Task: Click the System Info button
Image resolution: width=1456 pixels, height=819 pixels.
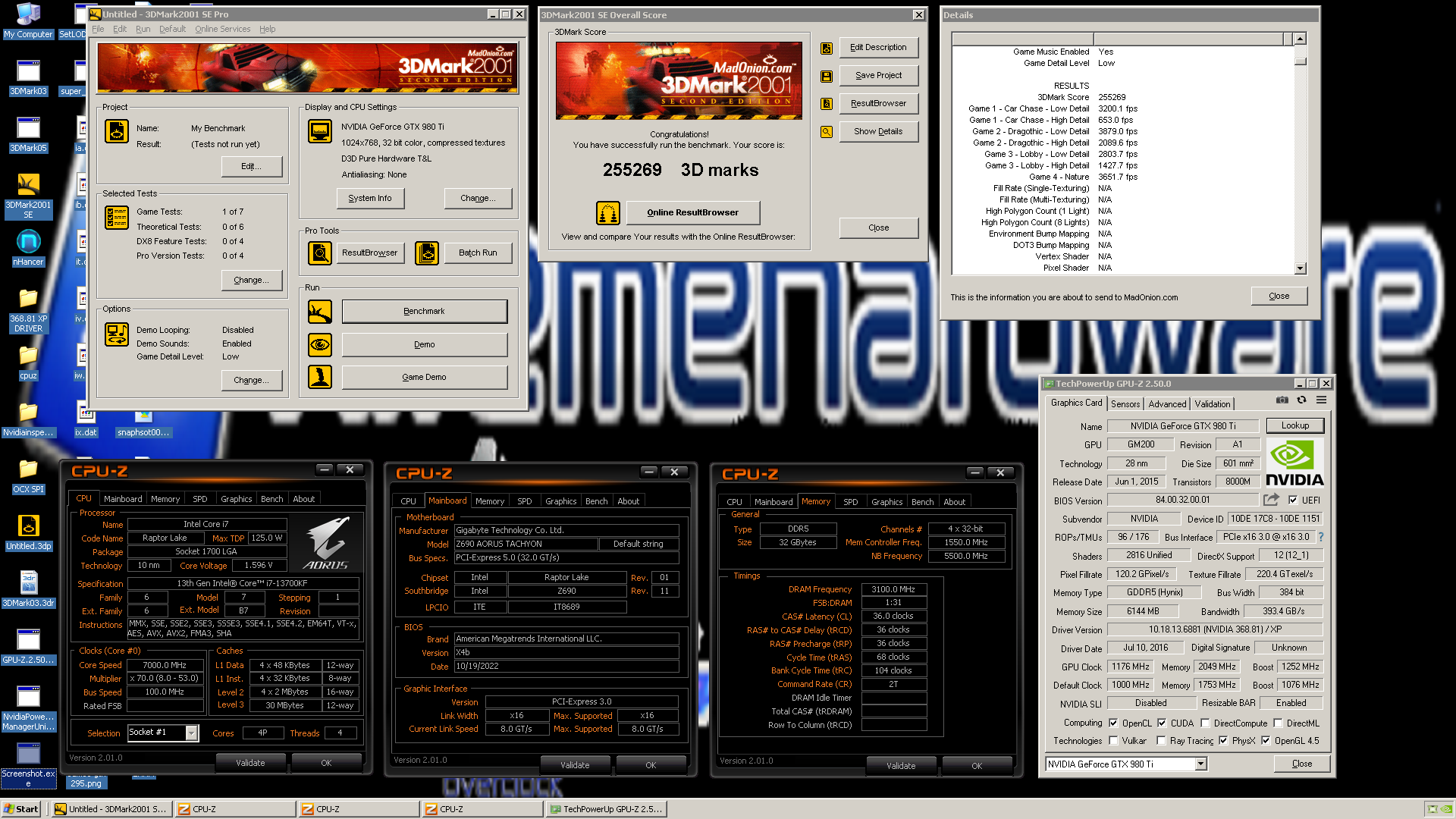Action: pos(370,199)
